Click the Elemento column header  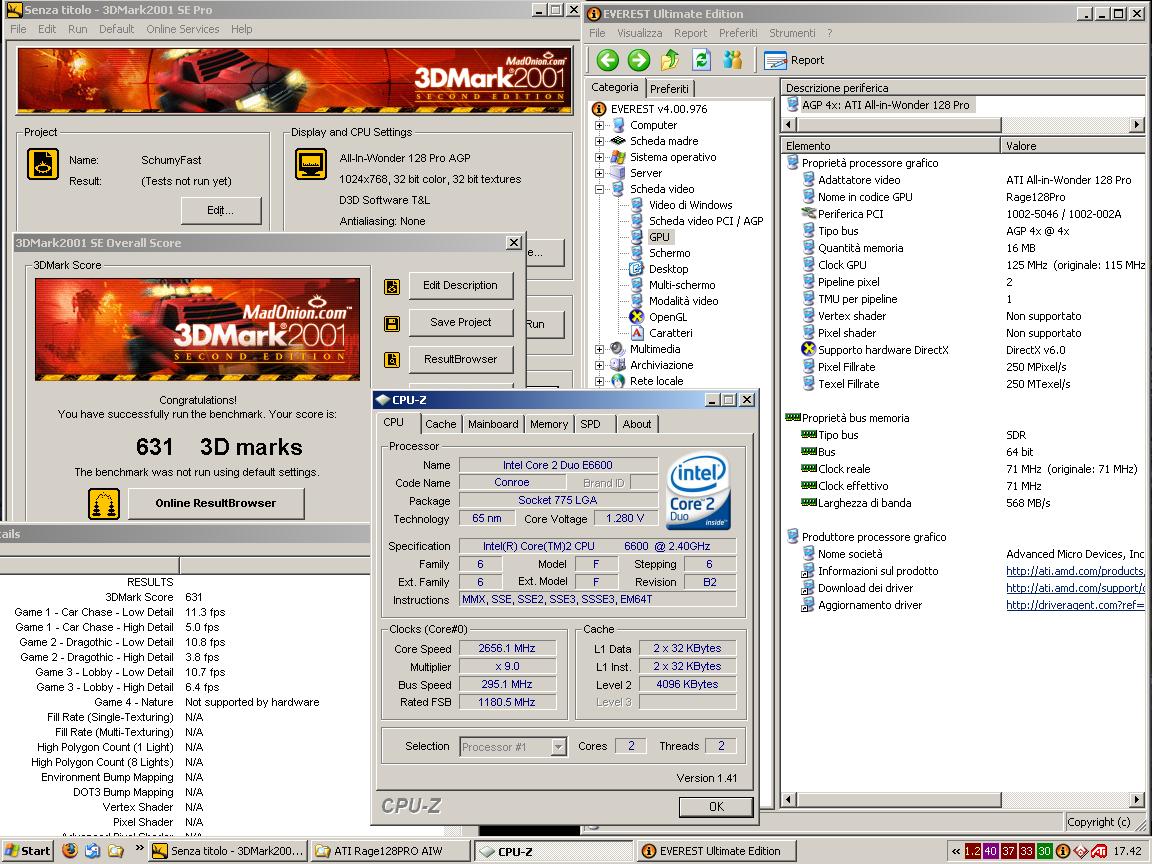tap(890, 145)
